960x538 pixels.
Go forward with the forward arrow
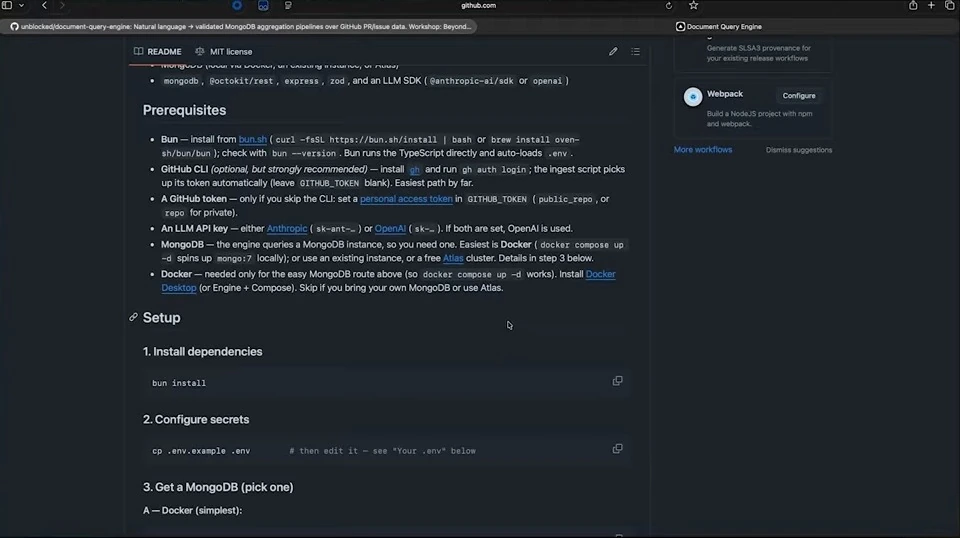coord(62,6)
